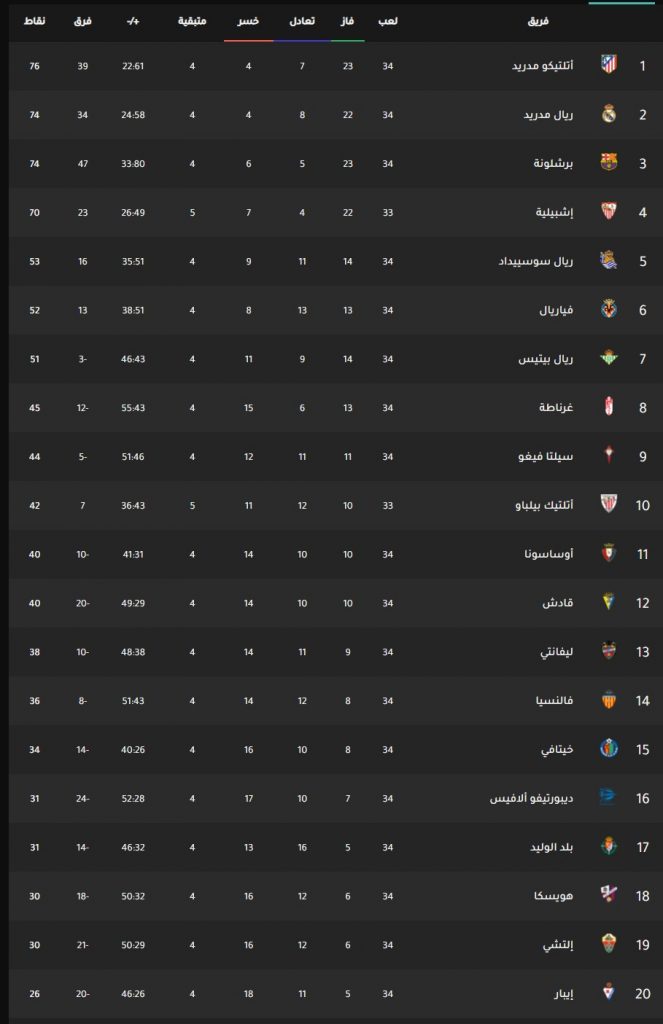
Task: Sort table by نقاط points column
Action: coord(34,21)
